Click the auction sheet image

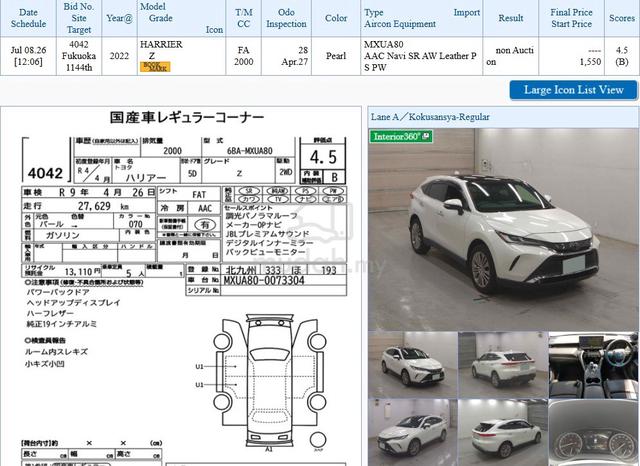181,286
